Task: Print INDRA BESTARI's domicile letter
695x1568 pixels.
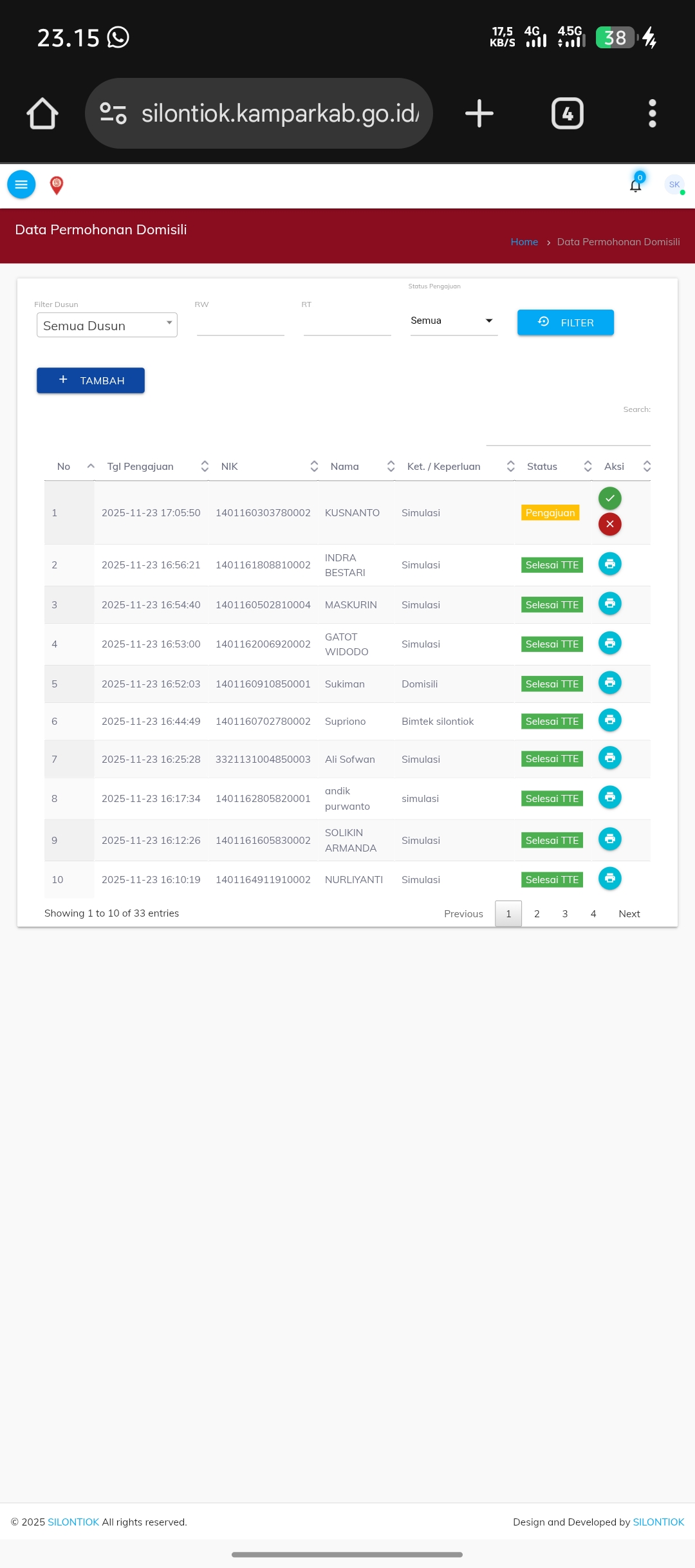Action: (x=609, y=564)
